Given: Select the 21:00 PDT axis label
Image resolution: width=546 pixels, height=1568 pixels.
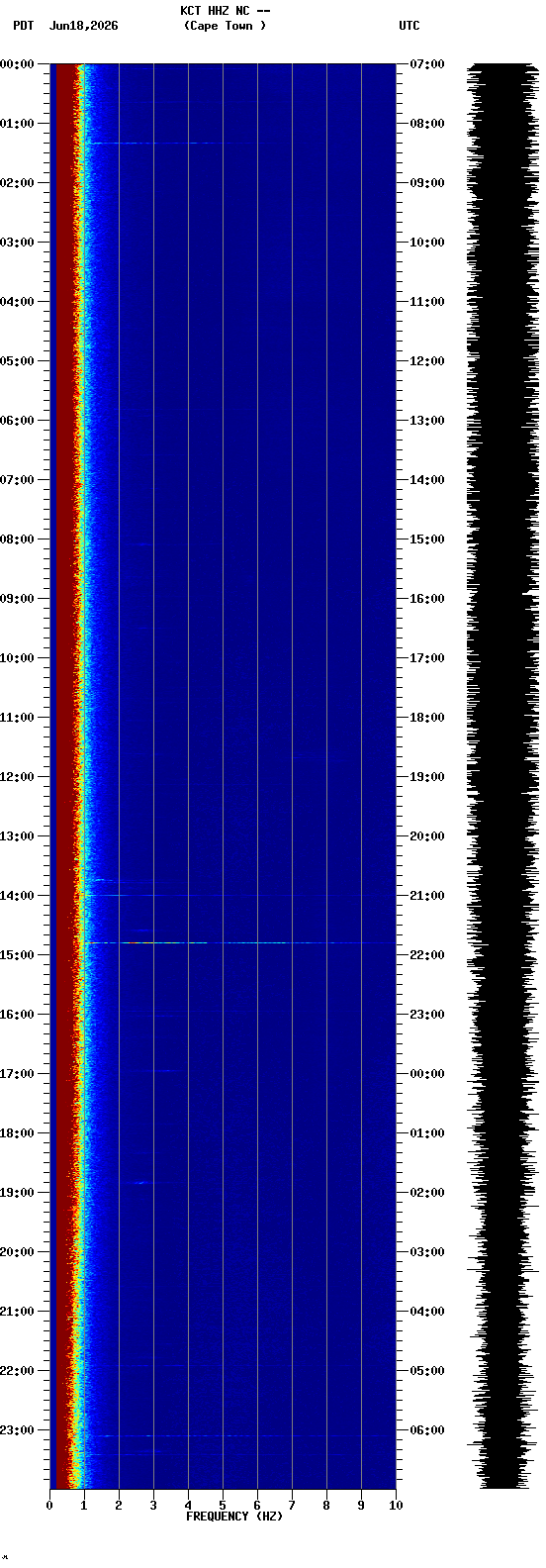Looking at the screenshot, I should (17, 1312).
